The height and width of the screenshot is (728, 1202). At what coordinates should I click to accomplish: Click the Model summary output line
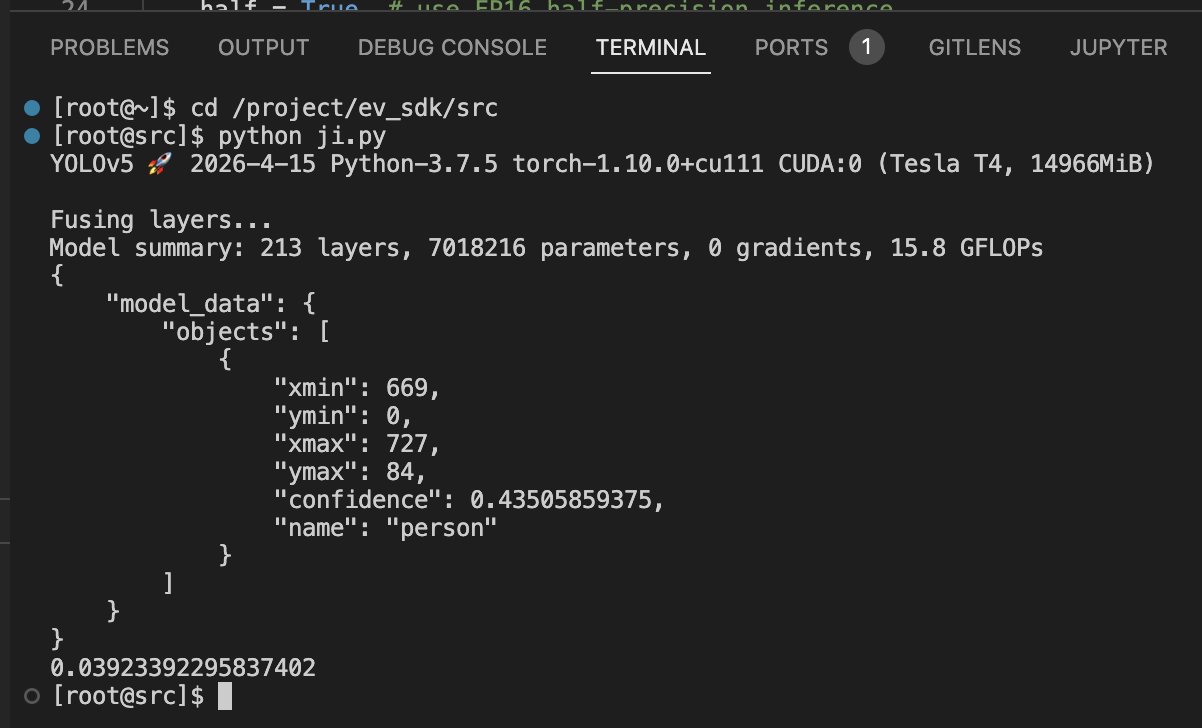point(546,247)
